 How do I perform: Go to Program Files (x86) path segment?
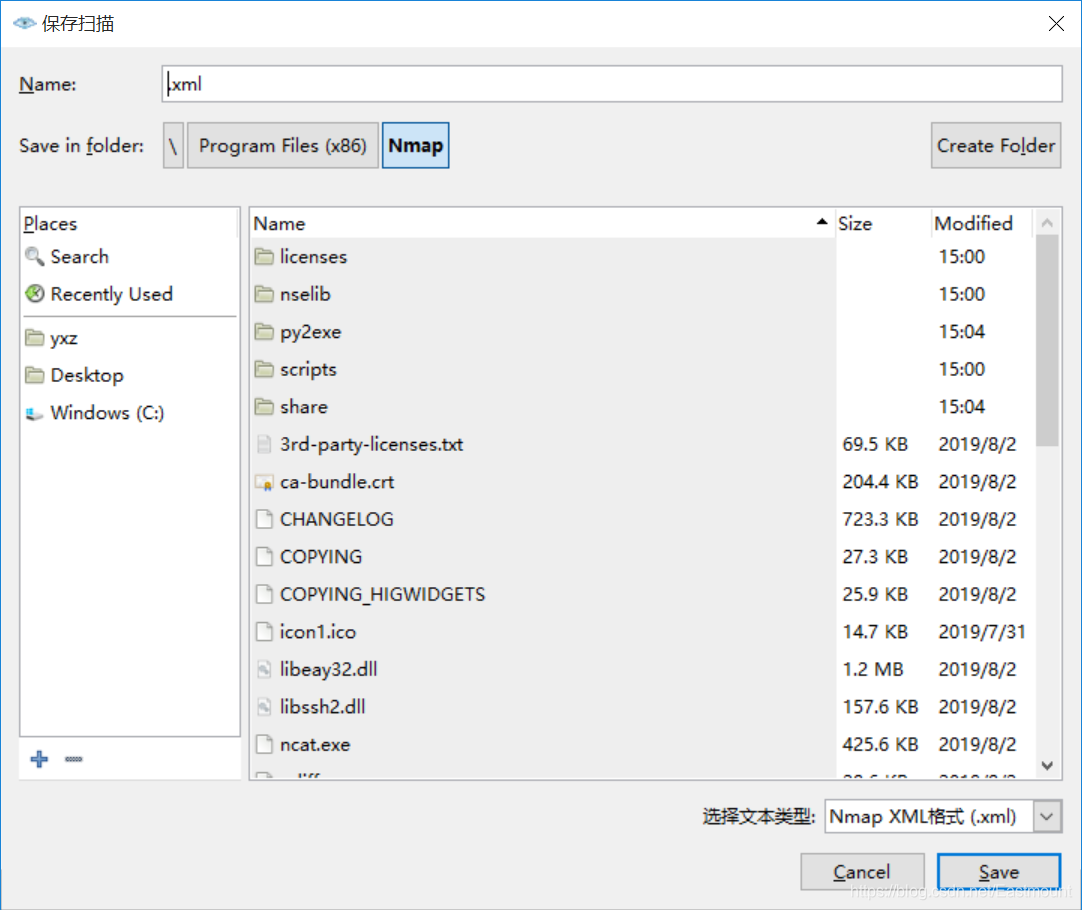(283, 146)
